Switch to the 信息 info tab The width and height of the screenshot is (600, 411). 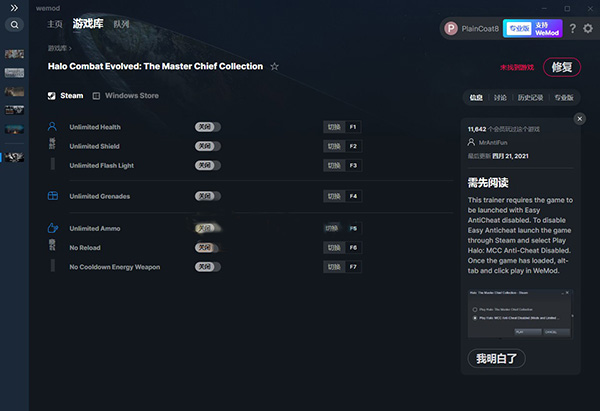coord(476,98)
